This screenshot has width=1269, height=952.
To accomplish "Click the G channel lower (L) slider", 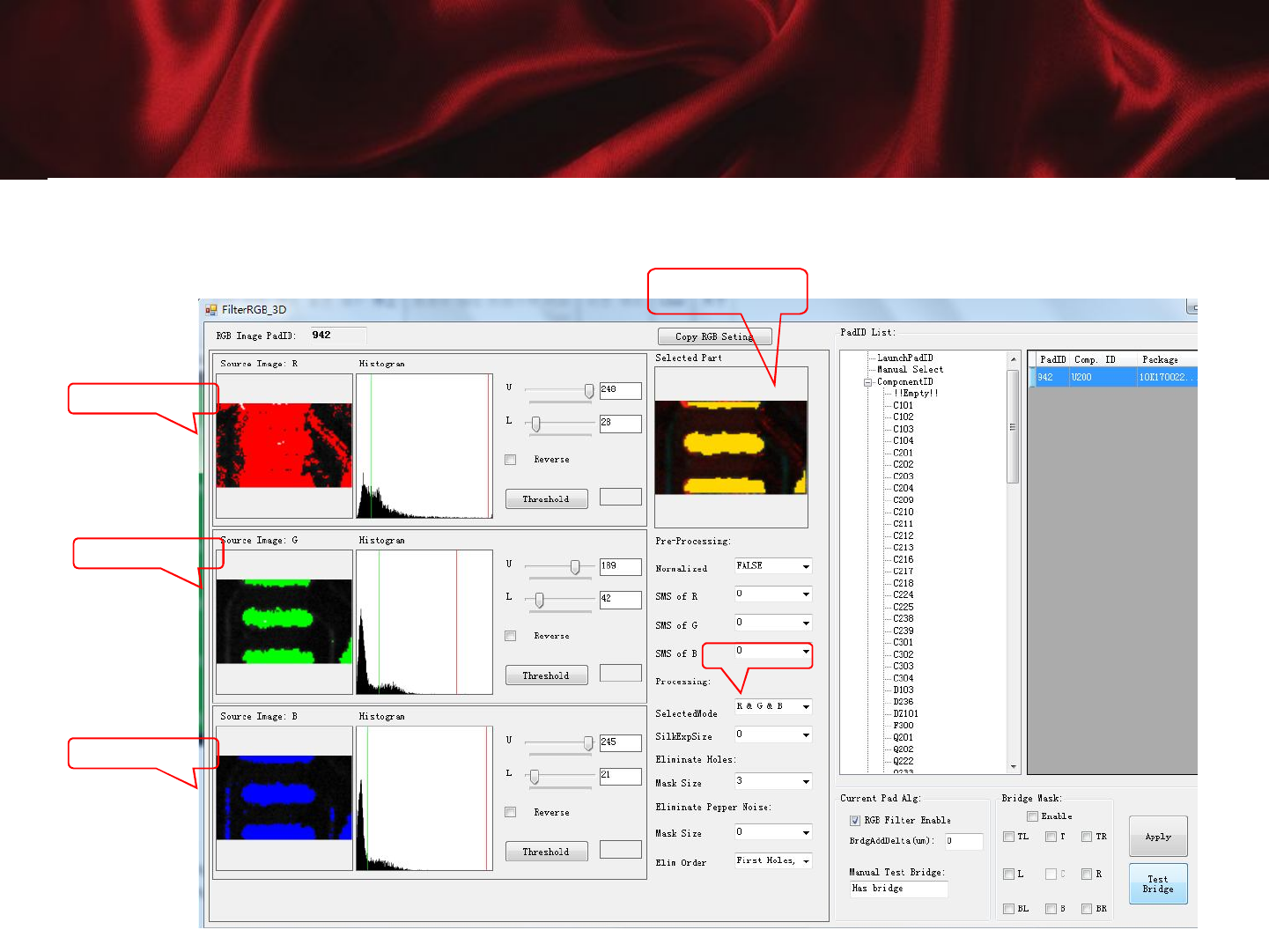I will 539,601.
